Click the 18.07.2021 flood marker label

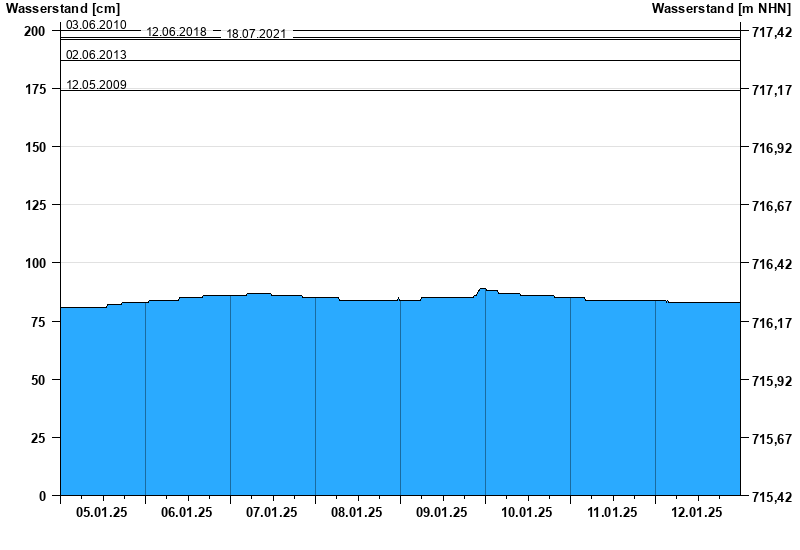pyautogui.click(x=256, y=34)
